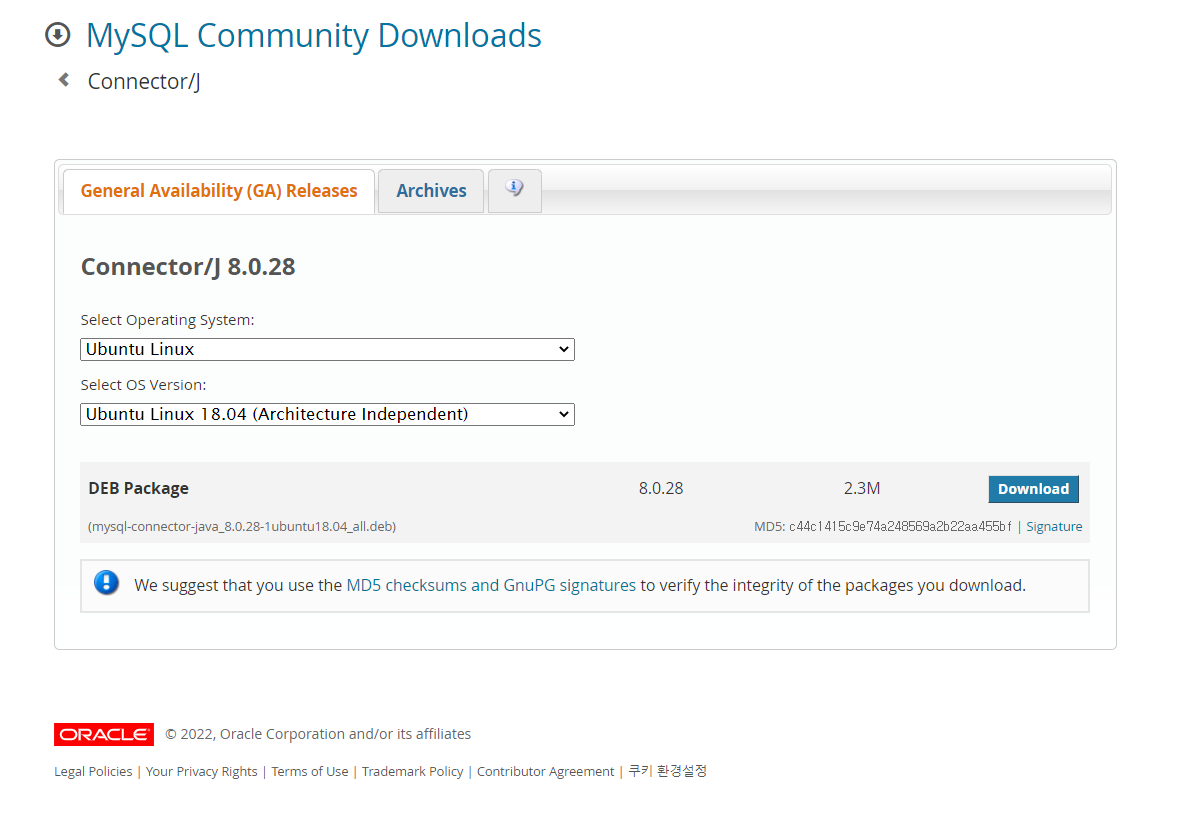The height and width of the screenshot is (817, 1199).
Task: Click the 2.3M file size cell
Action: coord(862,488)
